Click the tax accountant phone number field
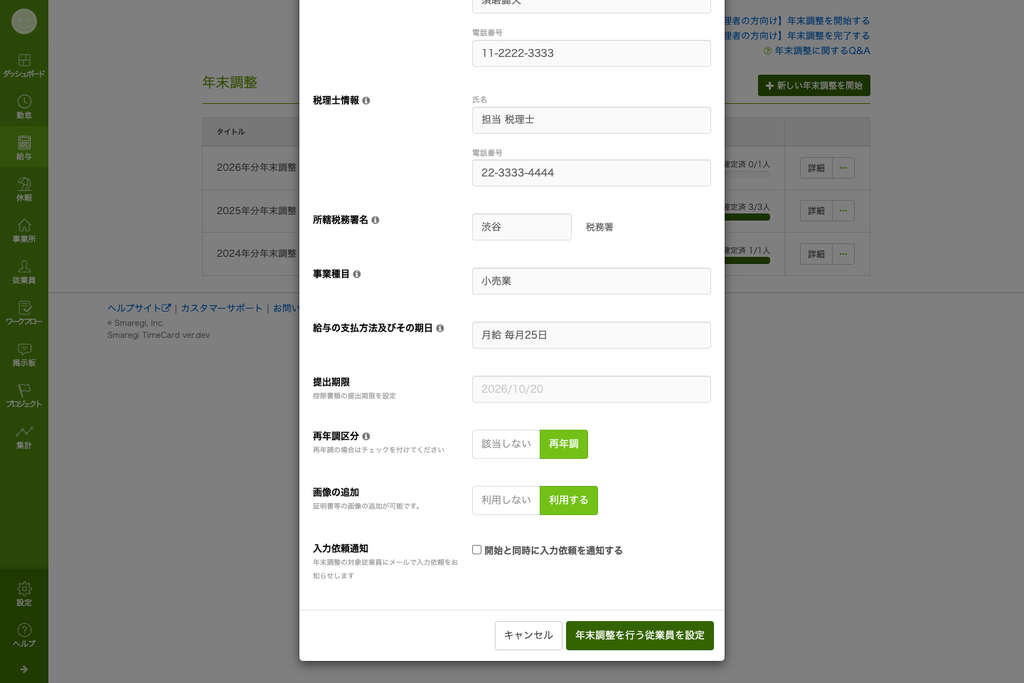 [592, 173]
